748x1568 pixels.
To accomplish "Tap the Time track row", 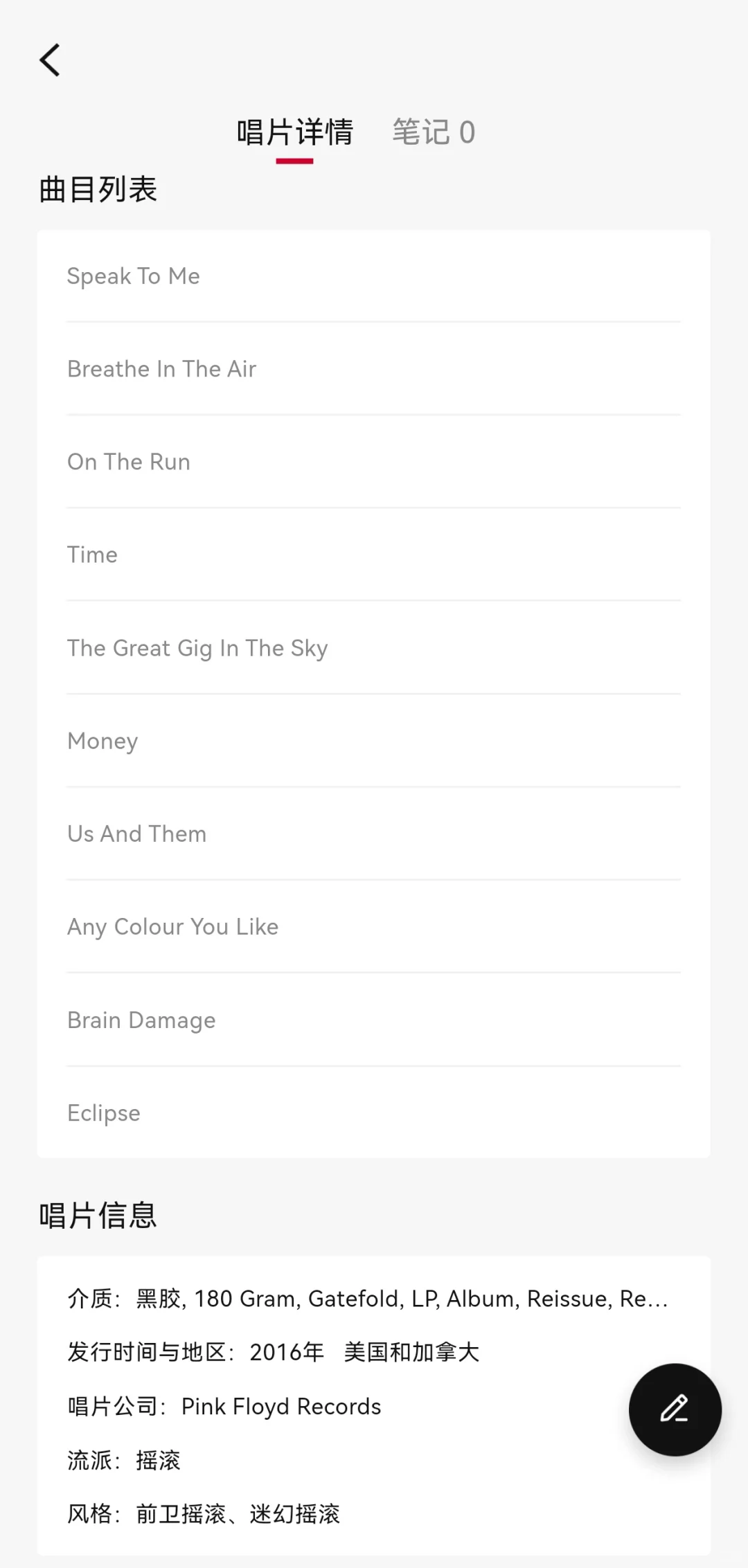I will [x=373, y=555].
